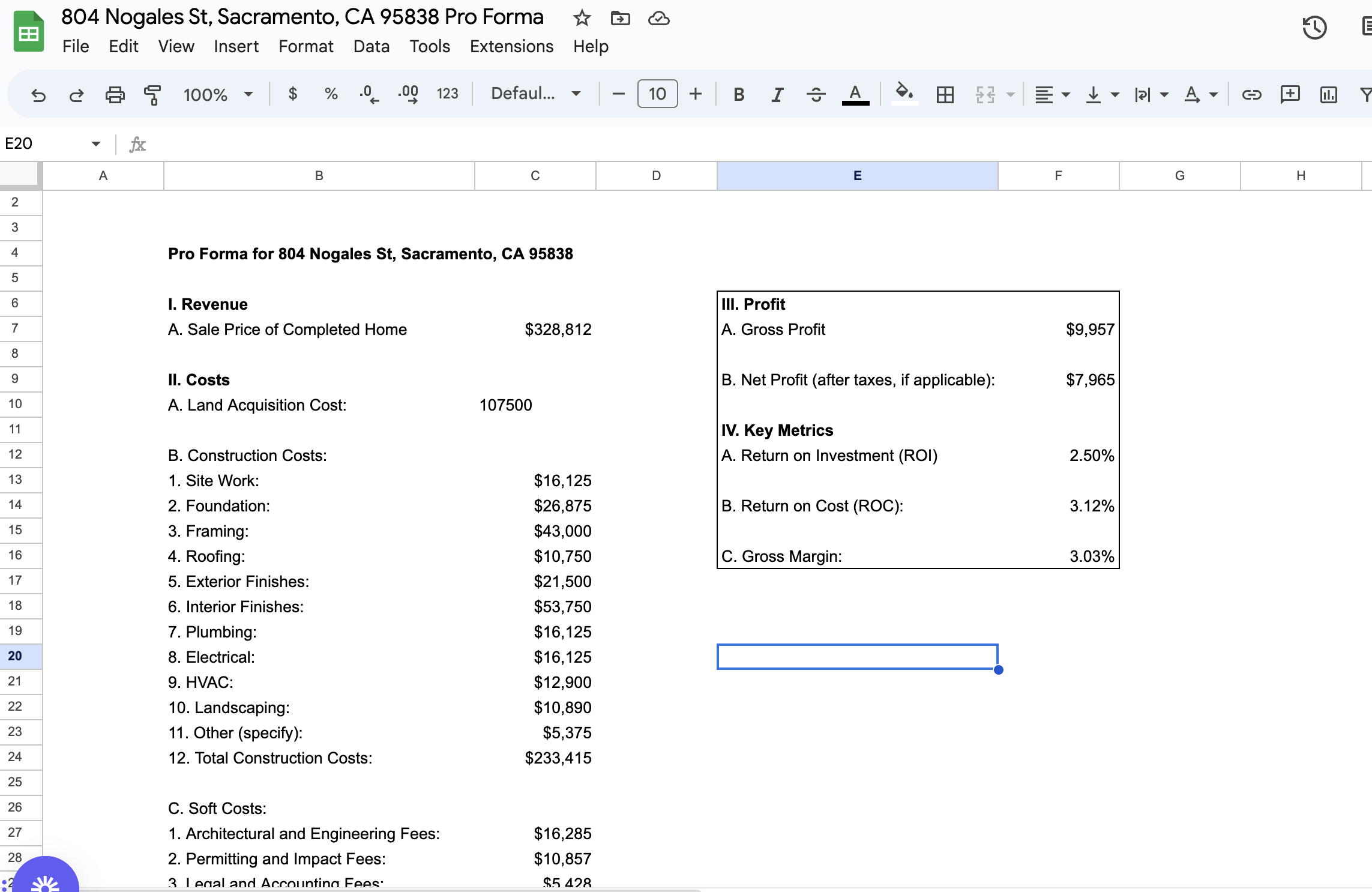This screenshot has height=892, width=1372.
Task: Open the fill color picker
Action: point(904,94)
